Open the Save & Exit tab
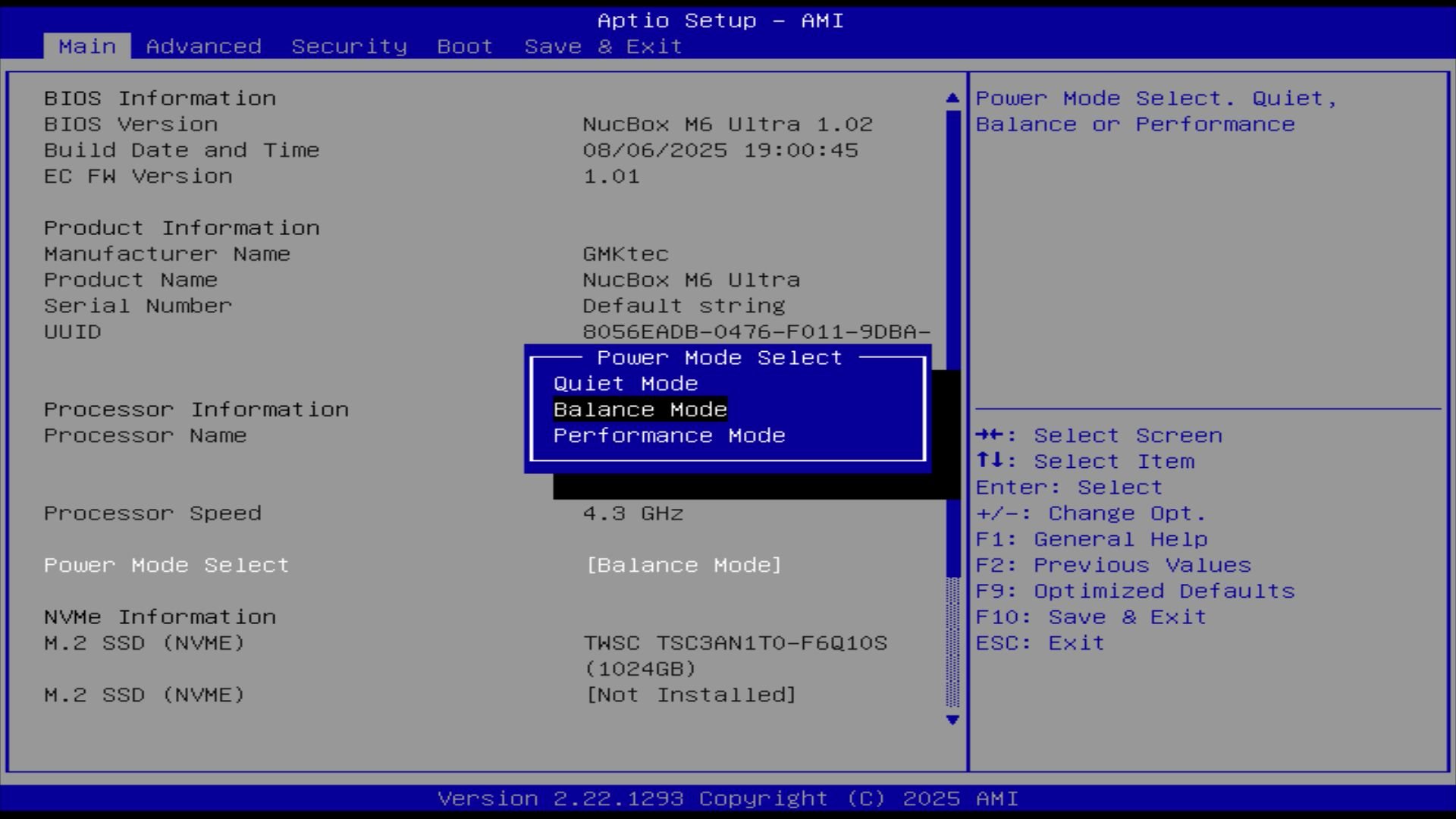 [603, 46]
